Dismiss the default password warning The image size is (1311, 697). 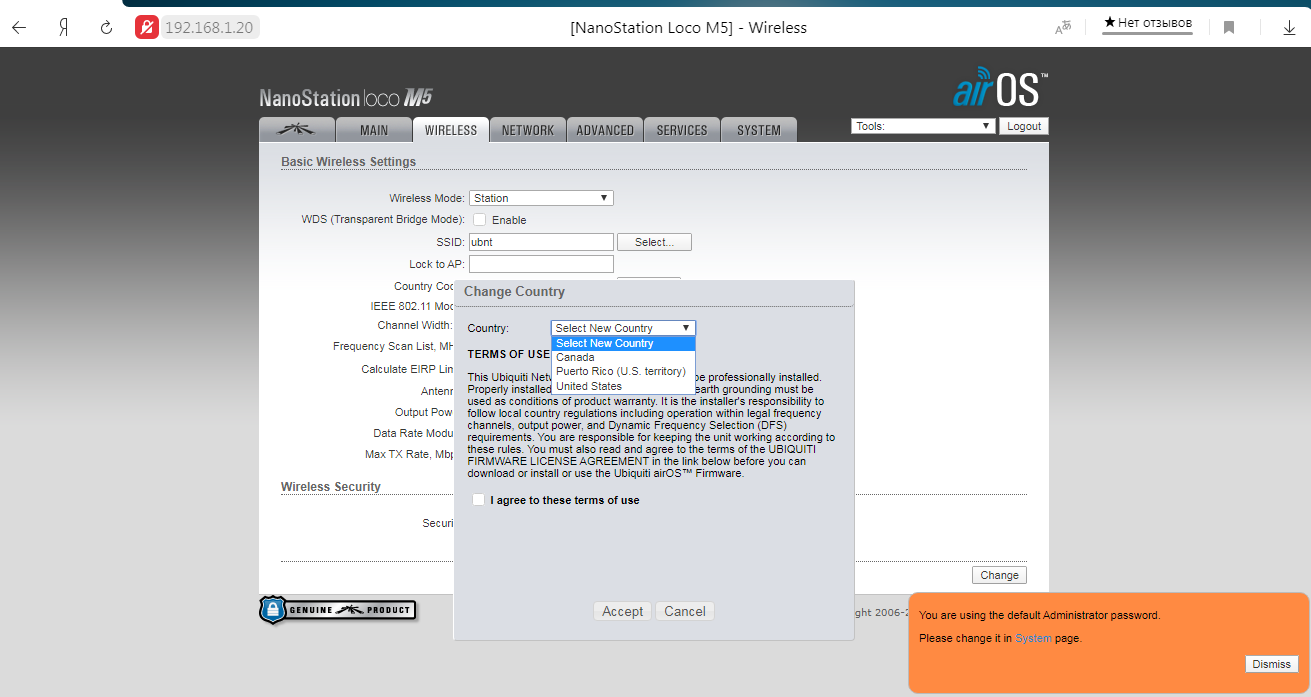point(1272,664)
